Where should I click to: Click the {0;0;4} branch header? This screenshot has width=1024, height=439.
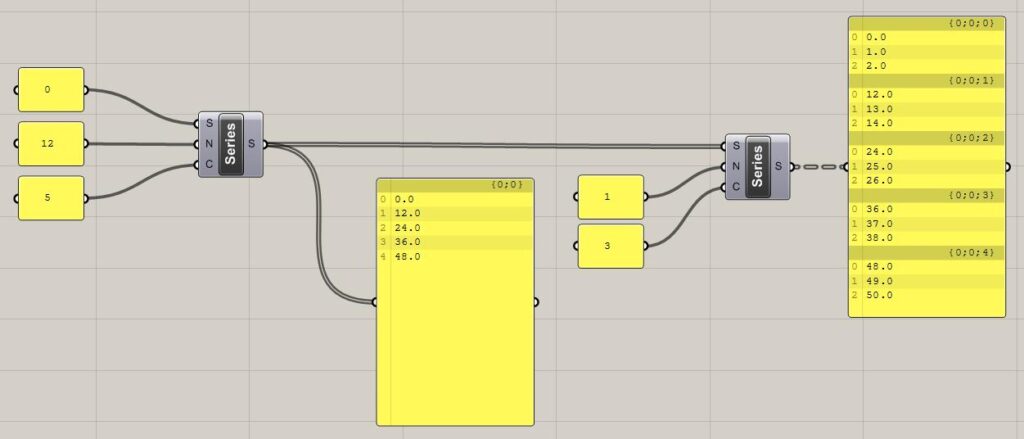click(927, 253)
